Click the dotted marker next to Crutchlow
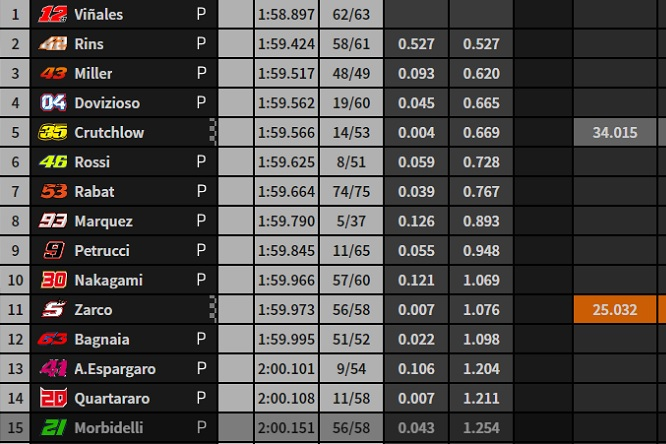The height and width of the screenshot is (444, 666). (x=213, y=132)
